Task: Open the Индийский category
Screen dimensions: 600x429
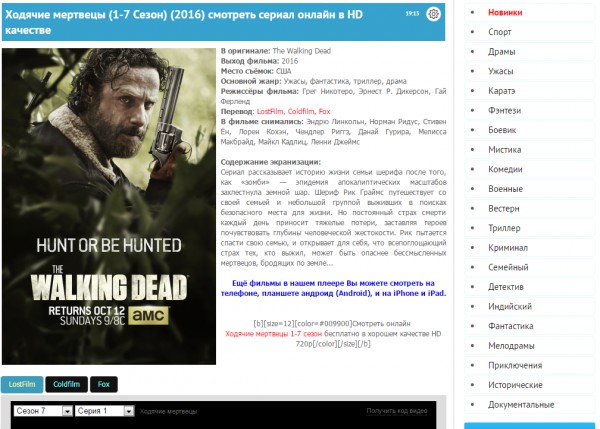Action: (x=510, y=307)
